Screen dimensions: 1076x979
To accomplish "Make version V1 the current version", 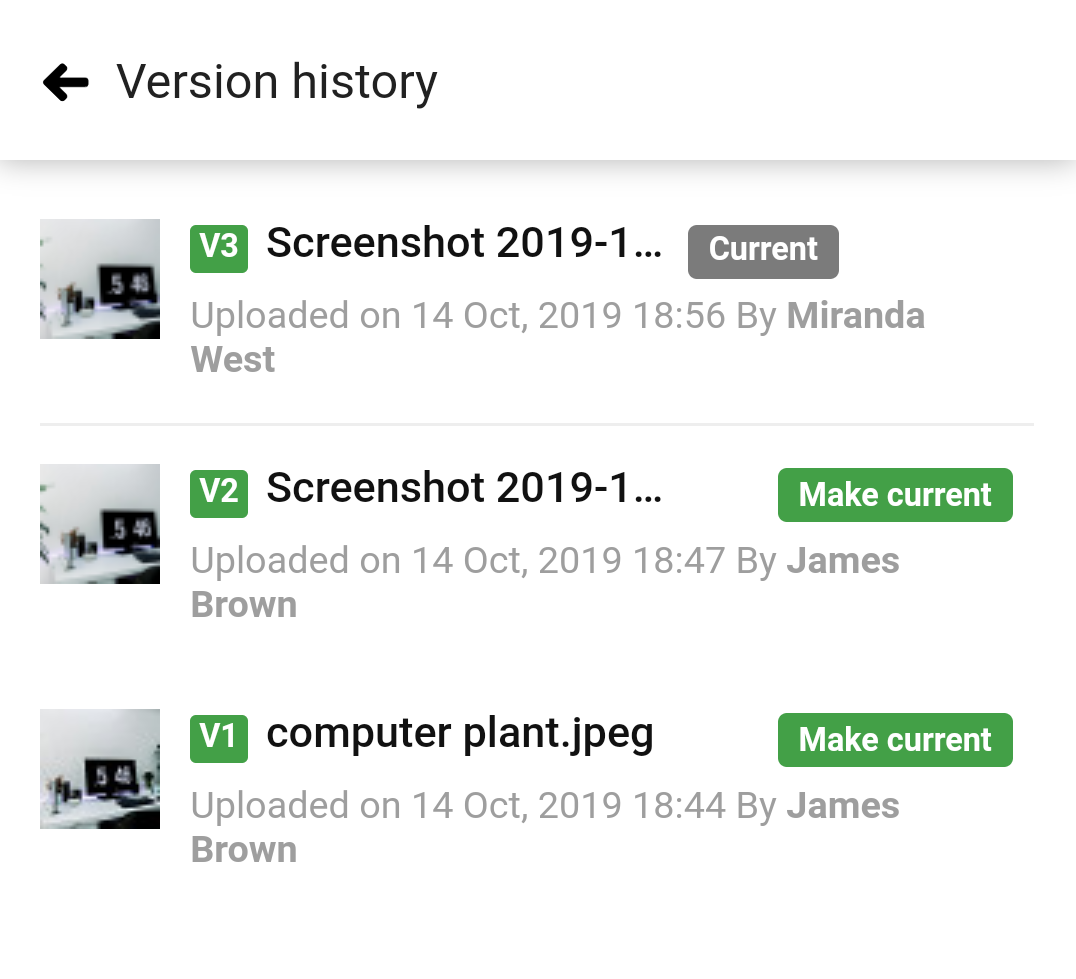I will pyautogui.click(x=895, y=739).
